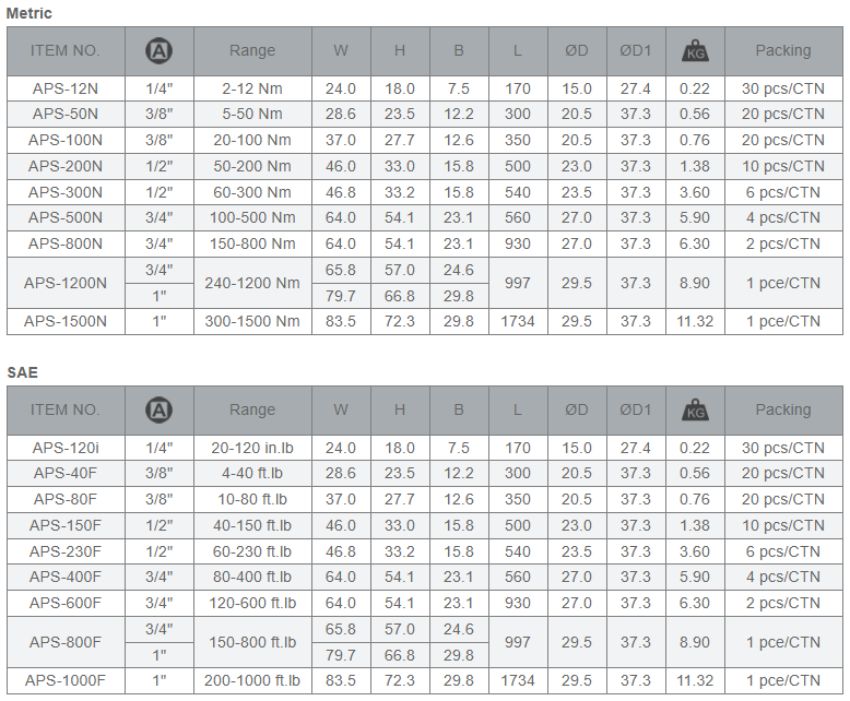Click the Range header in the Metric table
This screenshot has width=850, height=701.
(x=251, y=50)
